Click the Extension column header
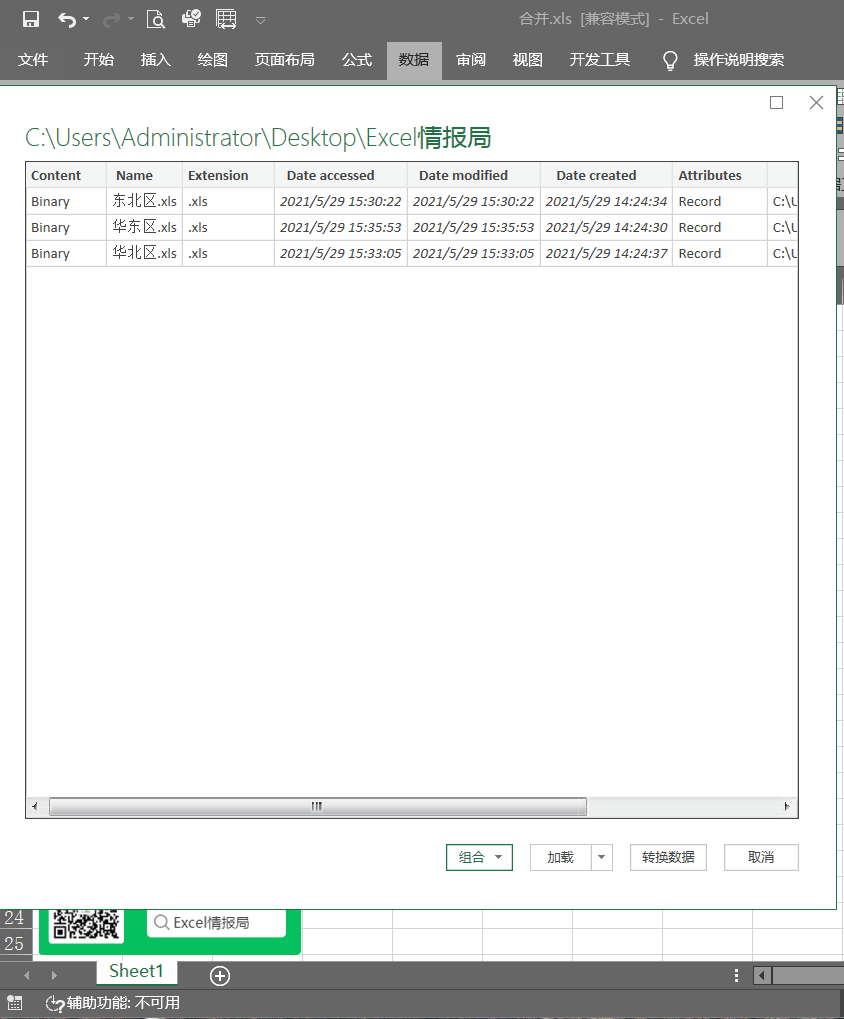 pos(228,175)
